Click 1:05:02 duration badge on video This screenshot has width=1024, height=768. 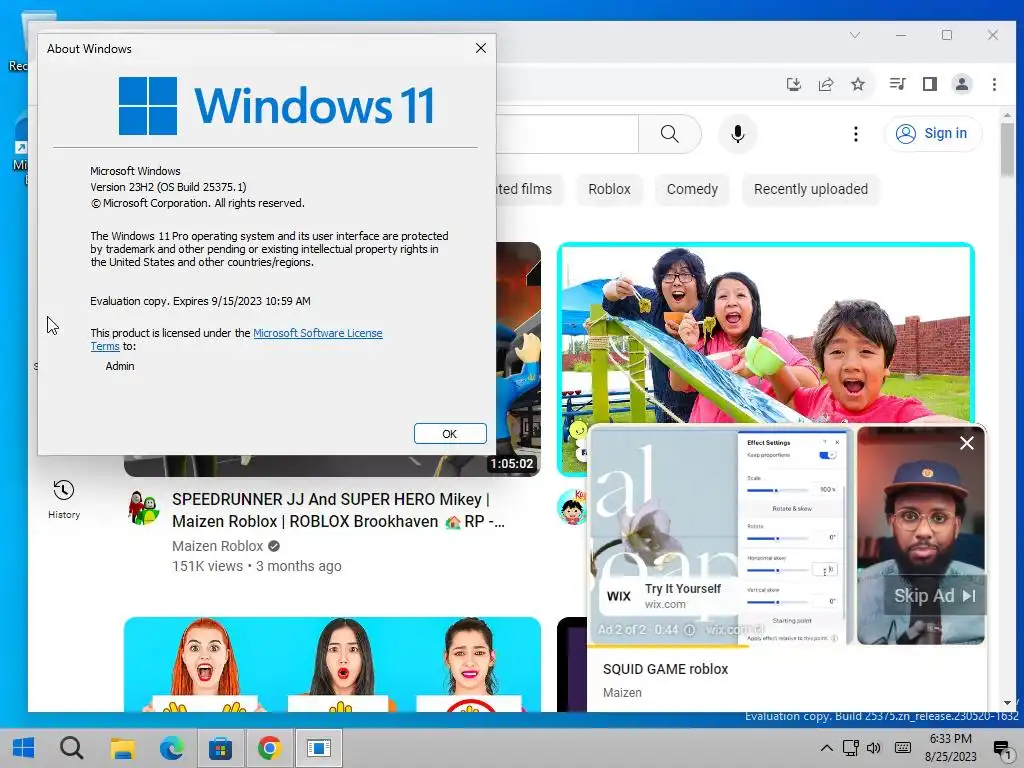(x=512, y=464)
